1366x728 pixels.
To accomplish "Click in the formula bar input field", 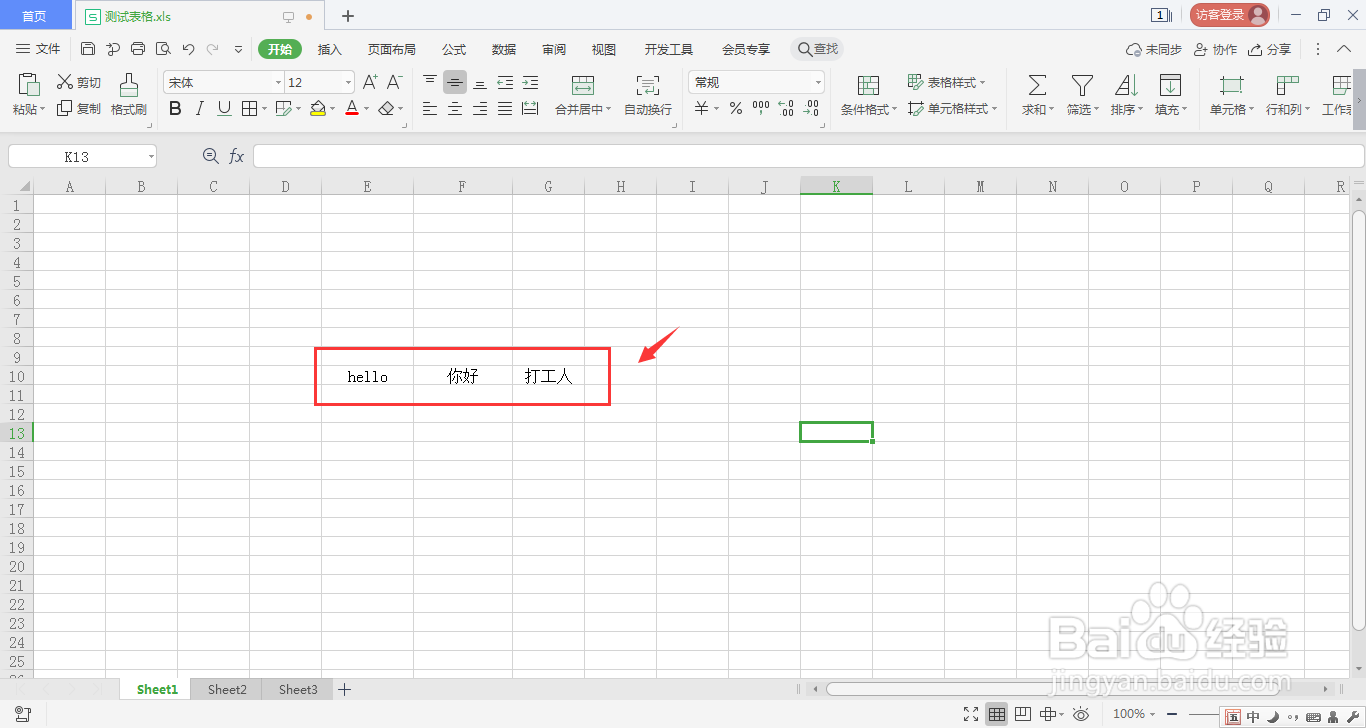I will coord(808,156).
